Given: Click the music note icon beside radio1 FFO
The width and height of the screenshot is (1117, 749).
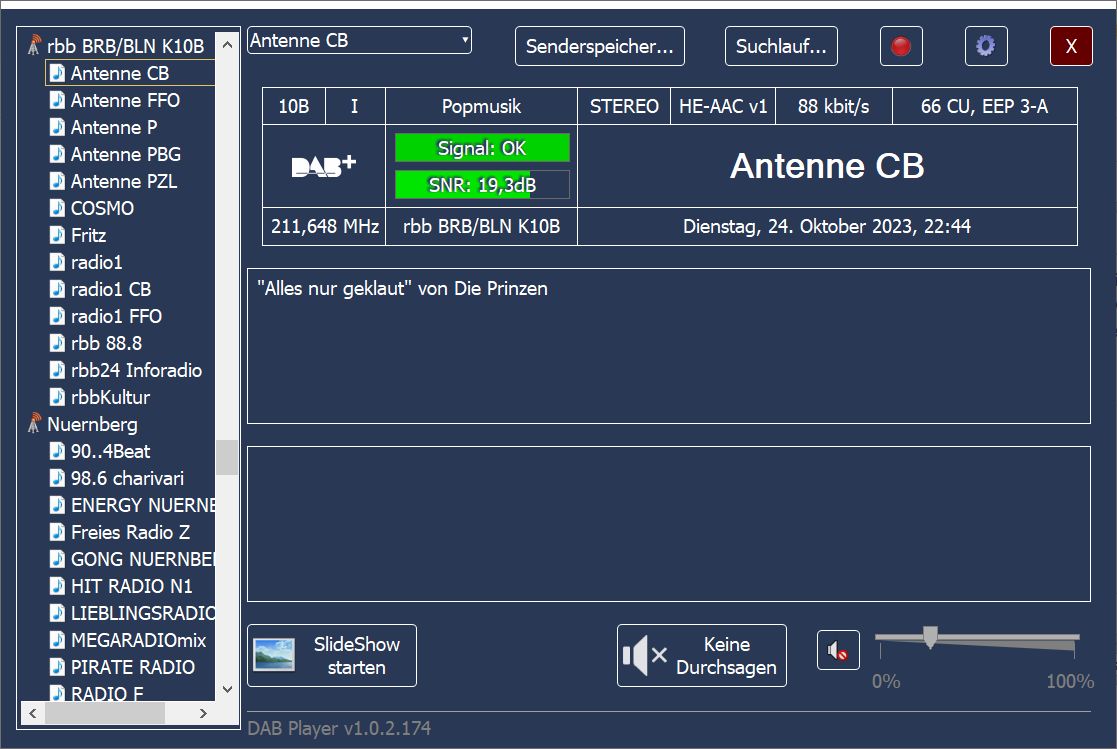Looking at the screenshot, I should click(x=57, y=316).
